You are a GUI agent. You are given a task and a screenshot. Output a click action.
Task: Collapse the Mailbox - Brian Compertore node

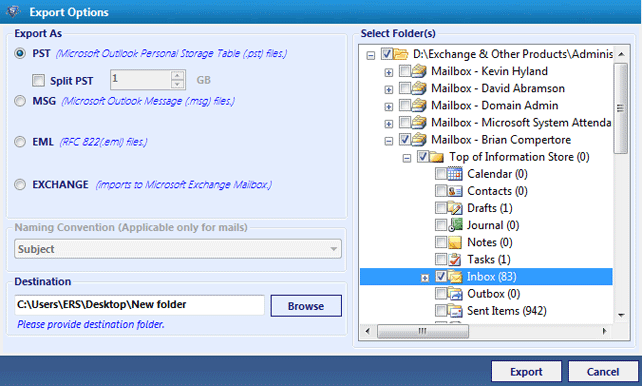(x=389, y=141)
